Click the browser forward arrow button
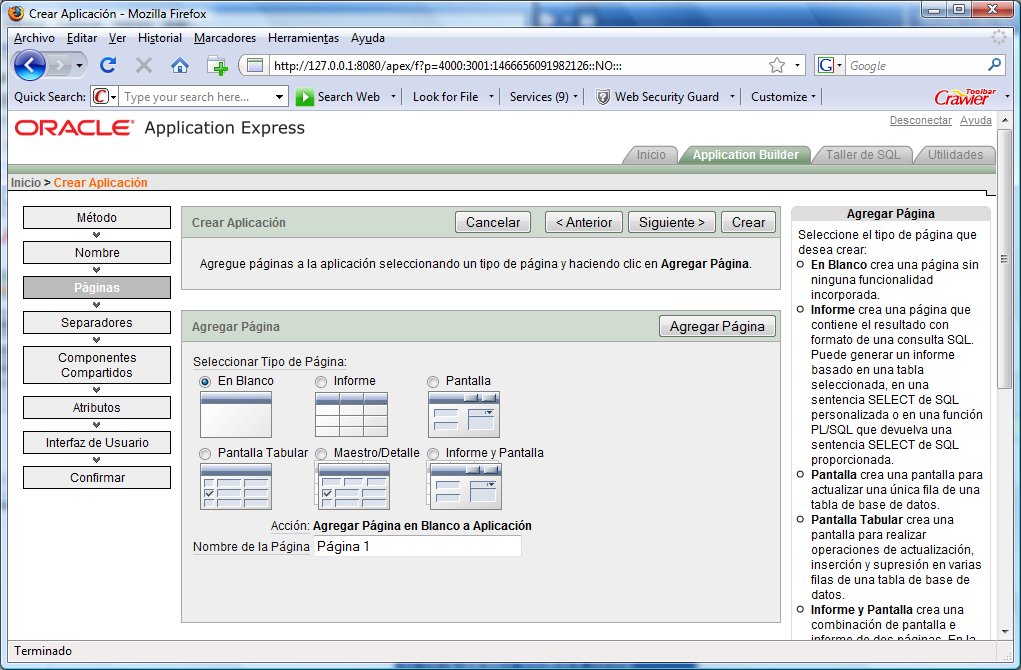The image size is (1021, 670). click(x=59, y=65)
